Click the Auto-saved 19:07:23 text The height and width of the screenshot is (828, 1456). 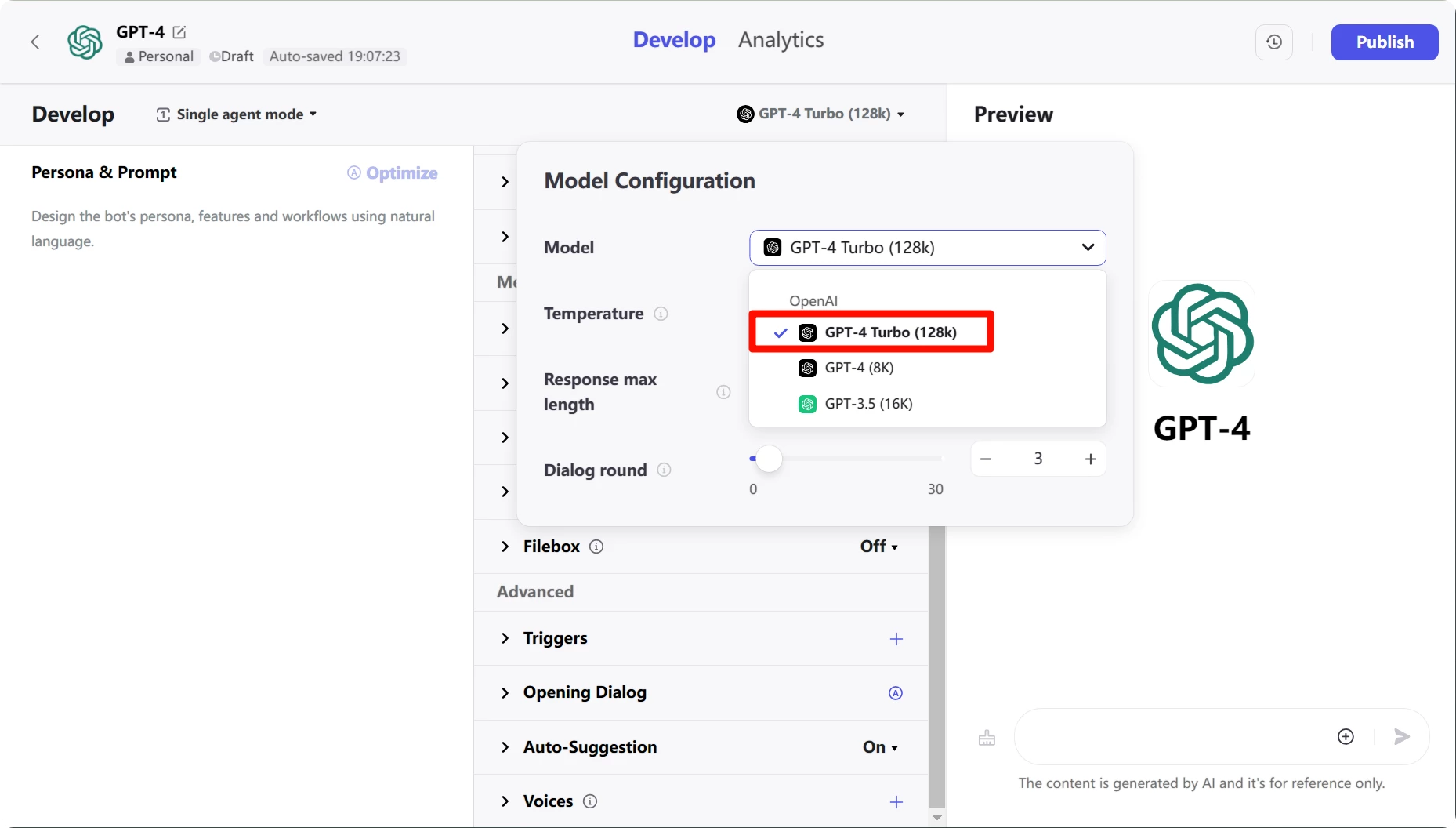coord(335,56)
